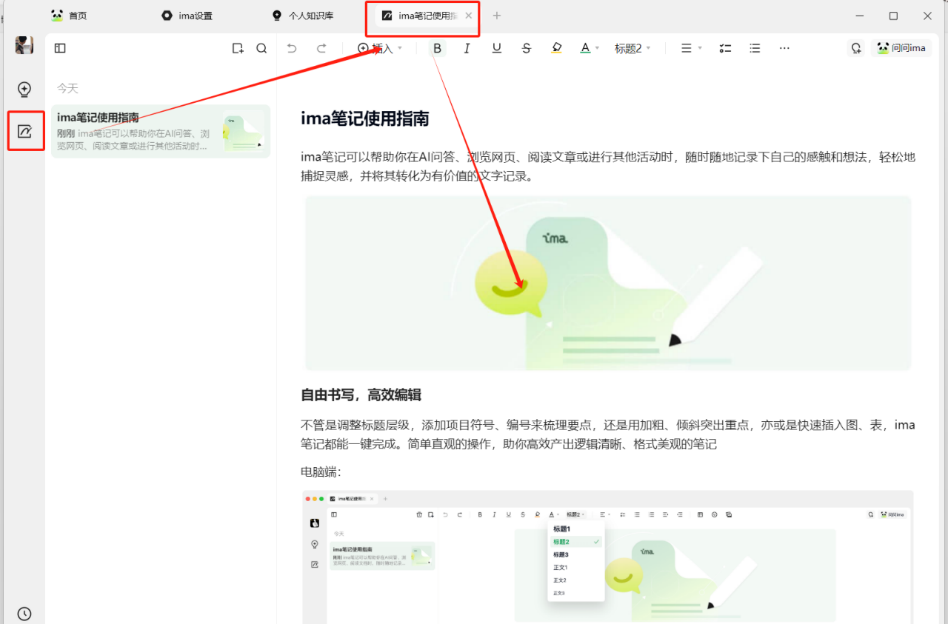The image size is (948, 624).
Task: Open more toolbar options ellipsis
Action: pos(784,48)
